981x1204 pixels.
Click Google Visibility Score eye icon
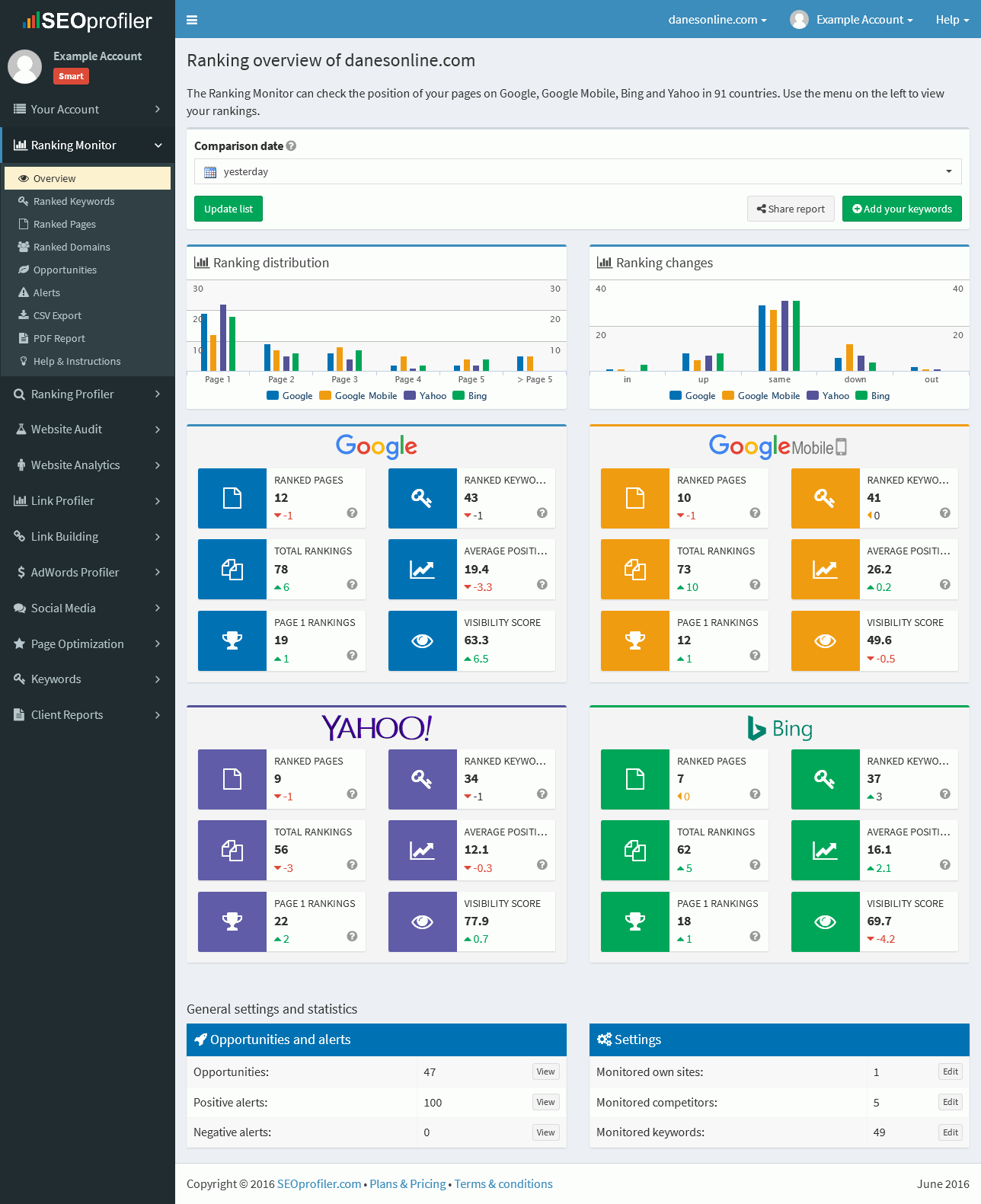(422, 641)
